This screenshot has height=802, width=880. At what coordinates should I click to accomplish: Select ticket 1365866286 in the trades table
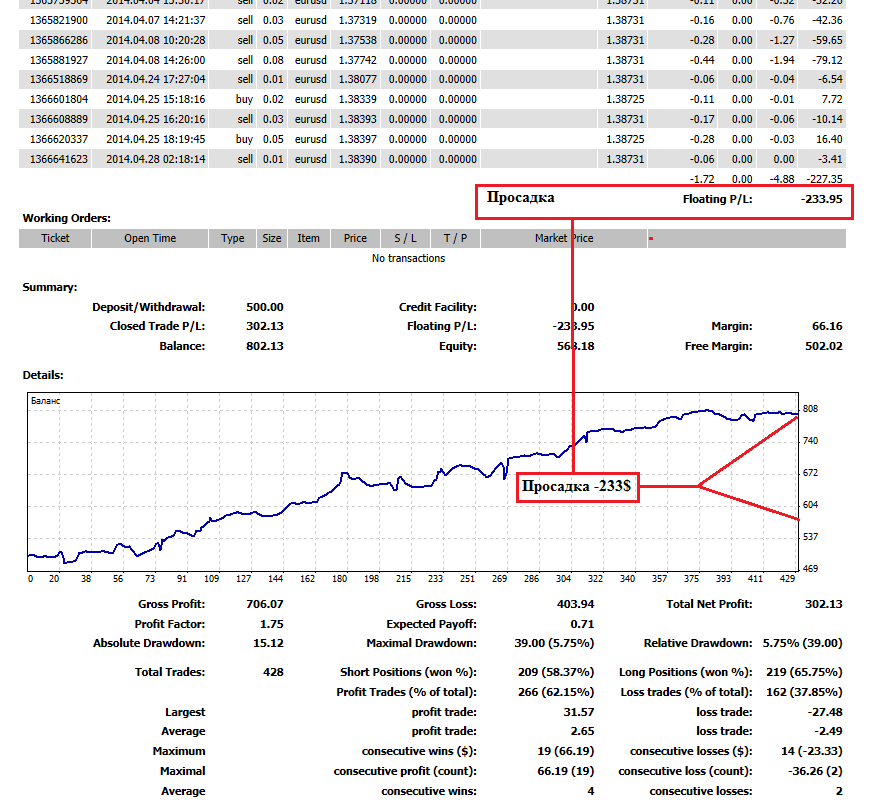click(59, 40)
